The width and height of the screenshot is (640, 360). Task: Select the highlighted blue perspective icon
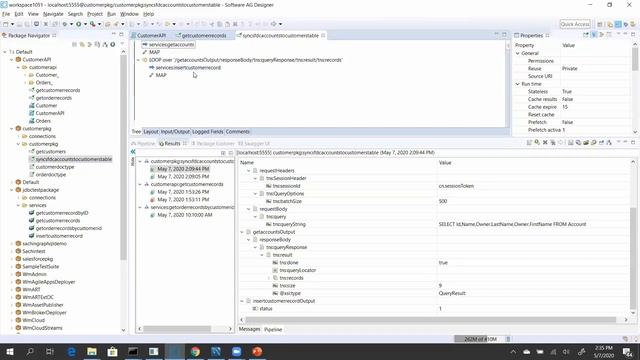click(618, 24)
